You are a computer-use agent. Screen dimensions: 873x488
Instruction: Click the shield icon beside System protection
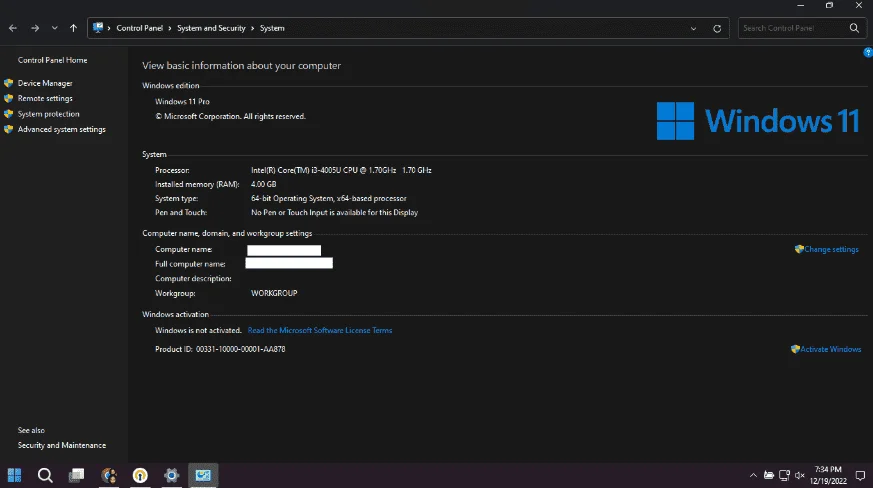click(8, 114)
